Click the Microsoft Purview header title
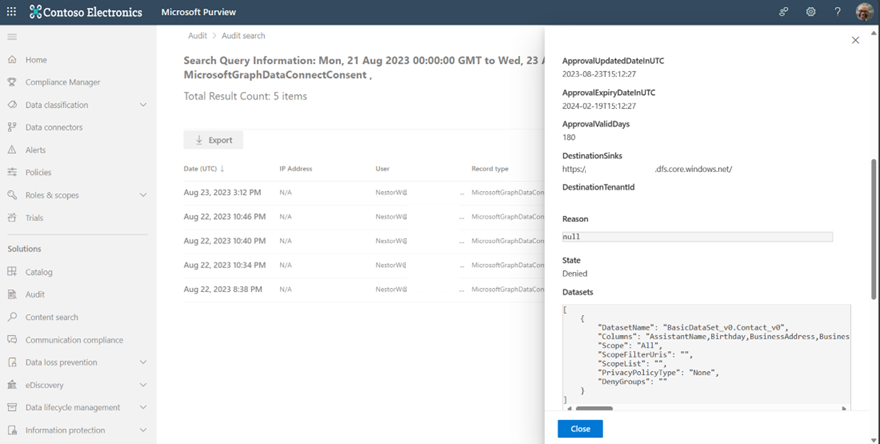This screenshot has width=880, height=444. click(x=199, y=12)
